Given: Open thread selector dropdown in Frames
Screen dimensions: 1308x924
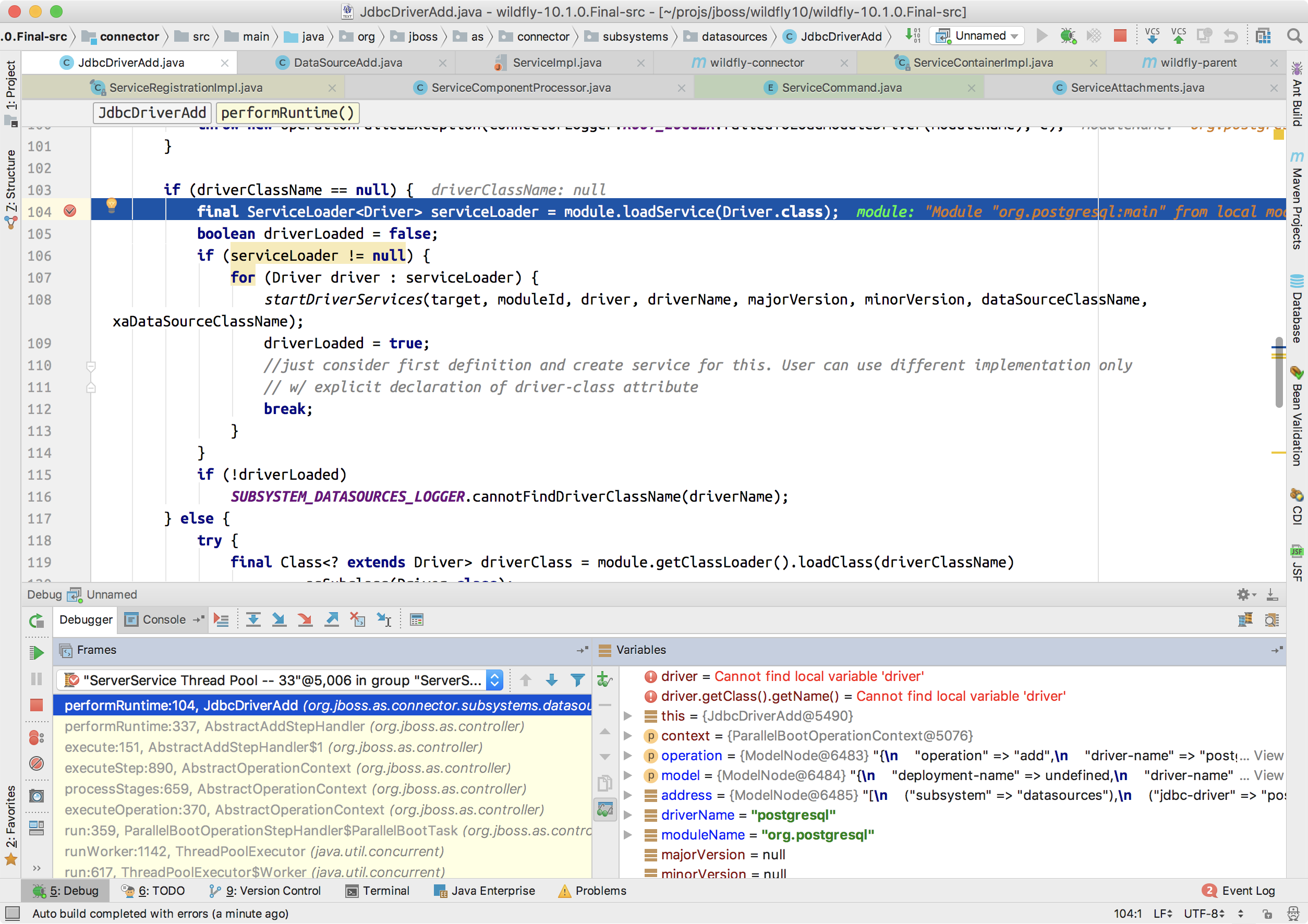Looking at the screenshot, I should [494, 680].
